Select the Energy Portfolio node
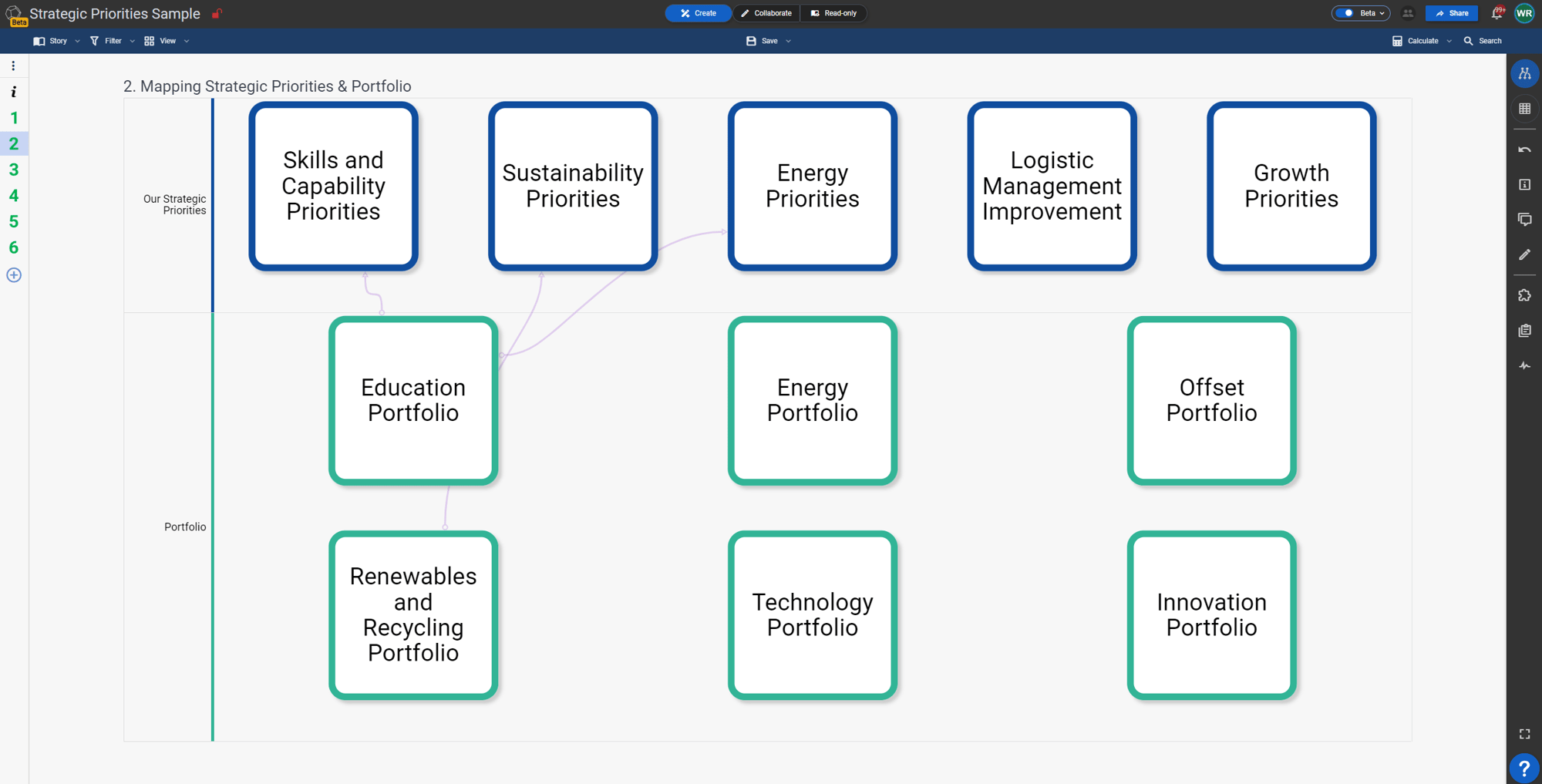The width and height of the screenshot is (1542, 784). [812, 400]
